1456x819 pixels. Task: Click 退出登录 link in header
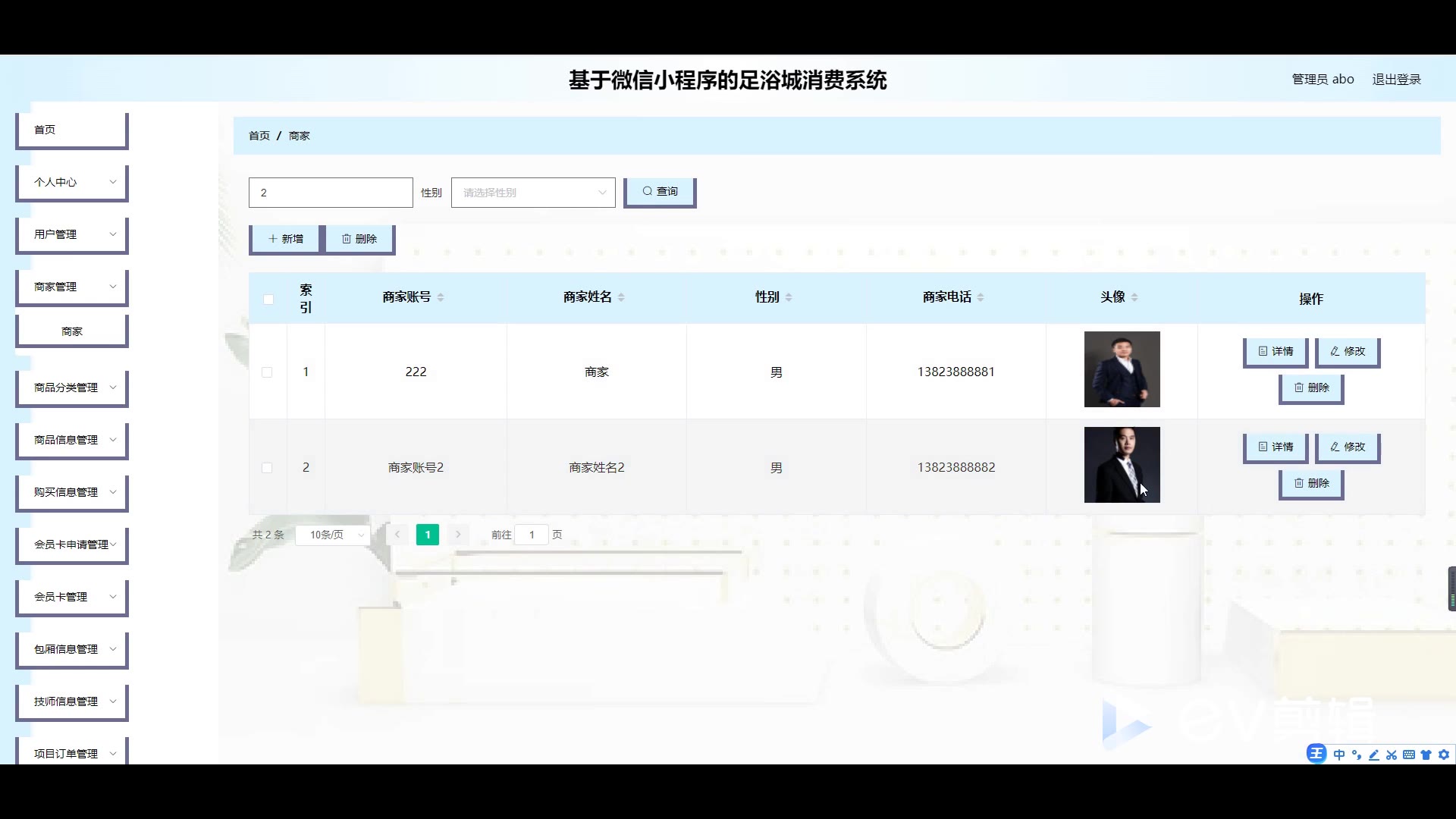click(1396, 80)
